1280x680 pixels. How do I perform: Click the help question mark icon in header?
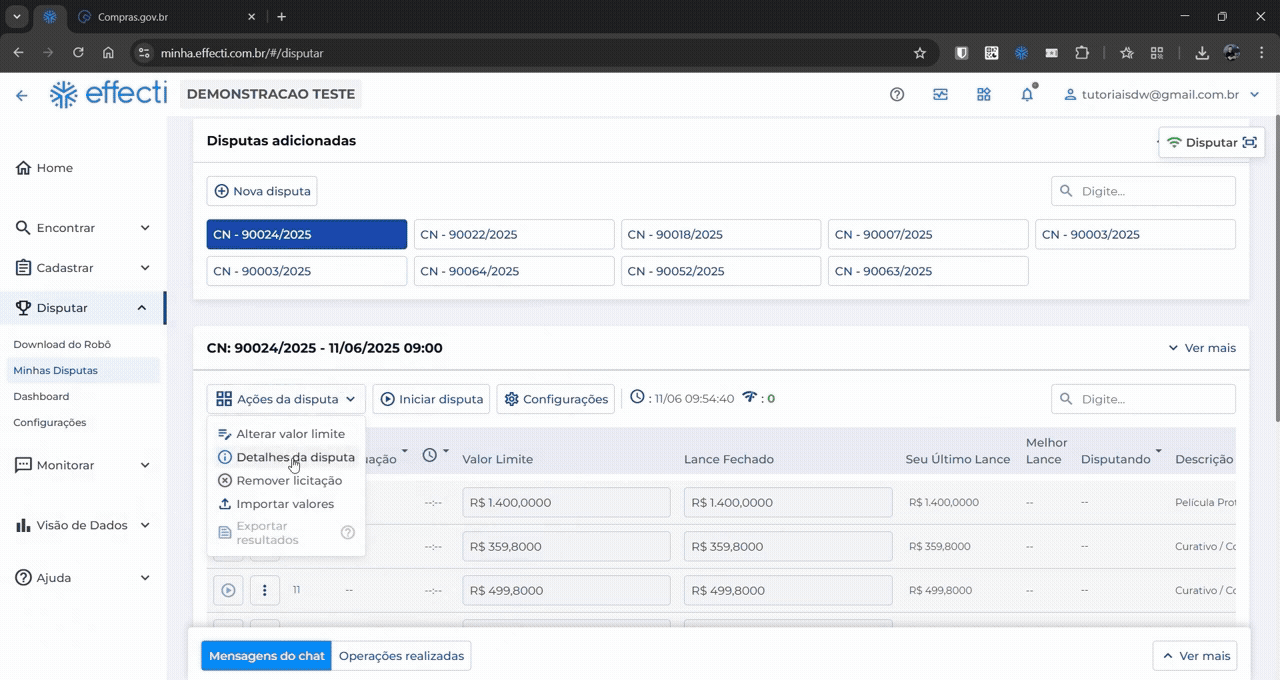point(897,95)
